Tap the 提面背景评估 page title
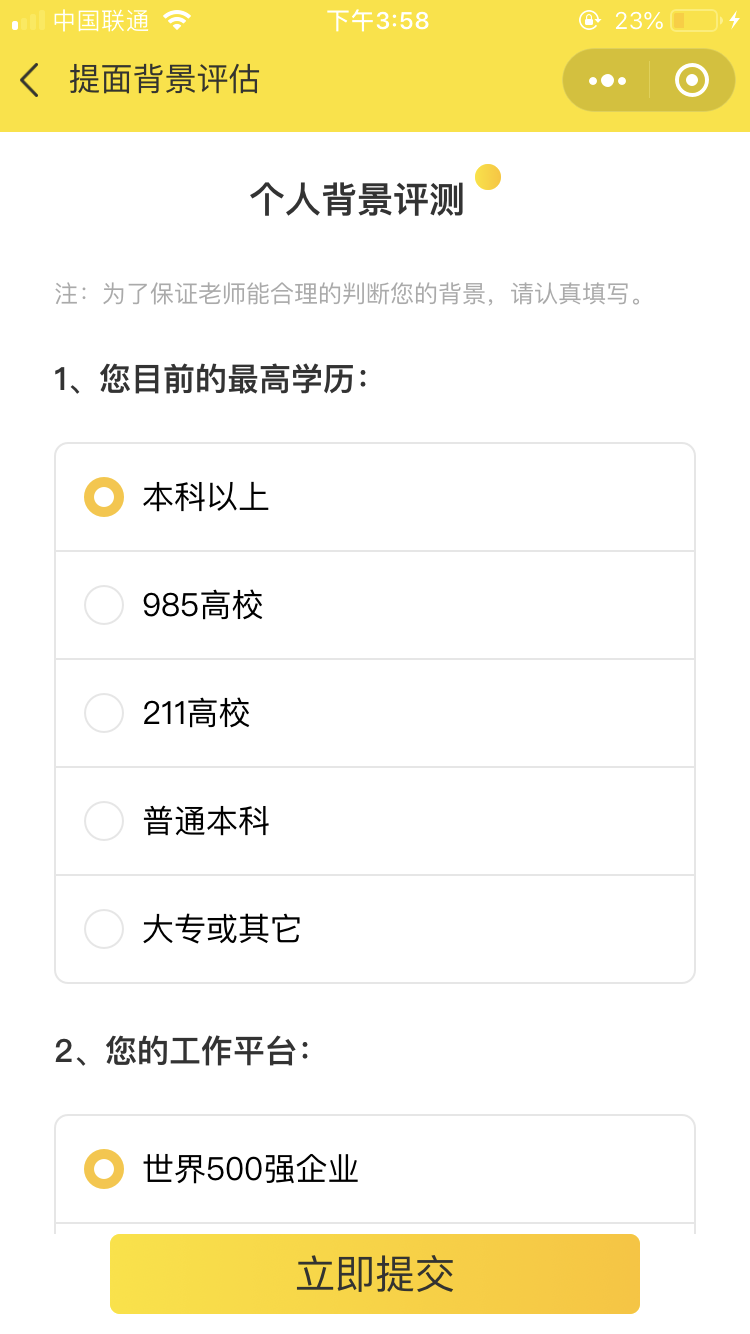 click(x=165, y=80)
